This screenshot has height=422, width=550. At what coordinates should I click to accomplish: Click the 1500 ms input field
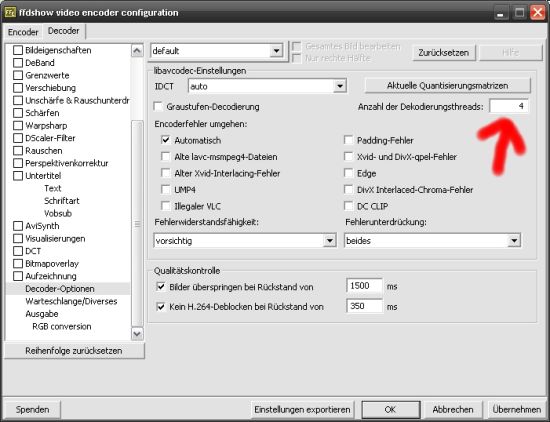[364, 286]
